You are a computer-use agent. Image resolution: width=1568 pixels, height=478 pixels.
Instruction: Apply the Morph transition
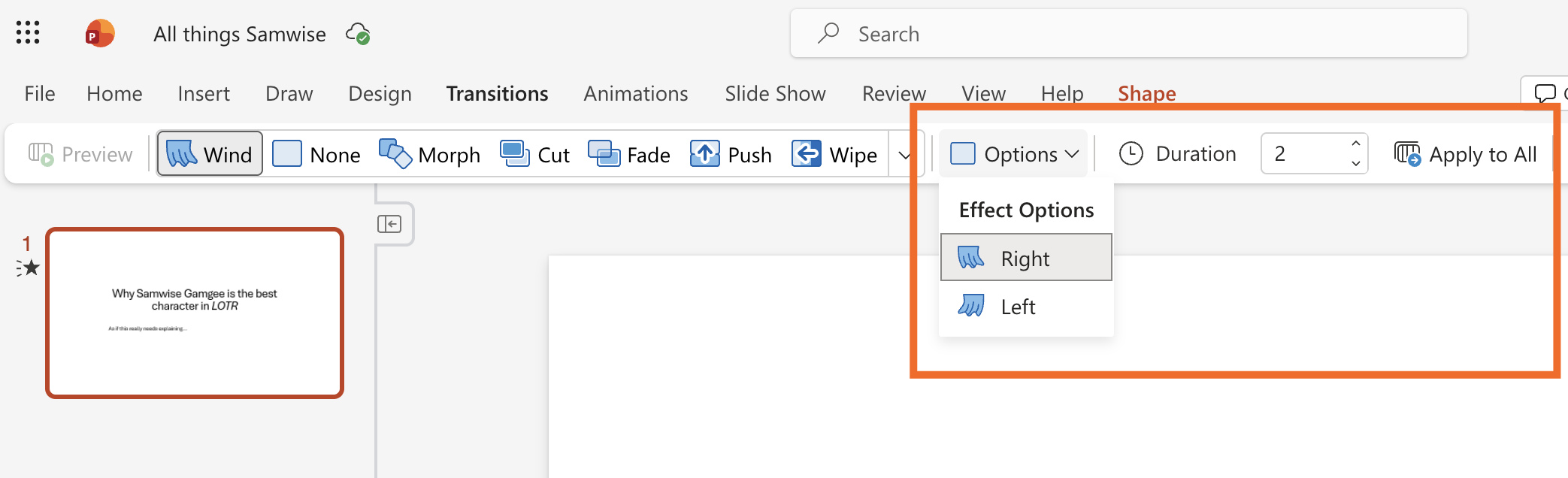point(430,154)
